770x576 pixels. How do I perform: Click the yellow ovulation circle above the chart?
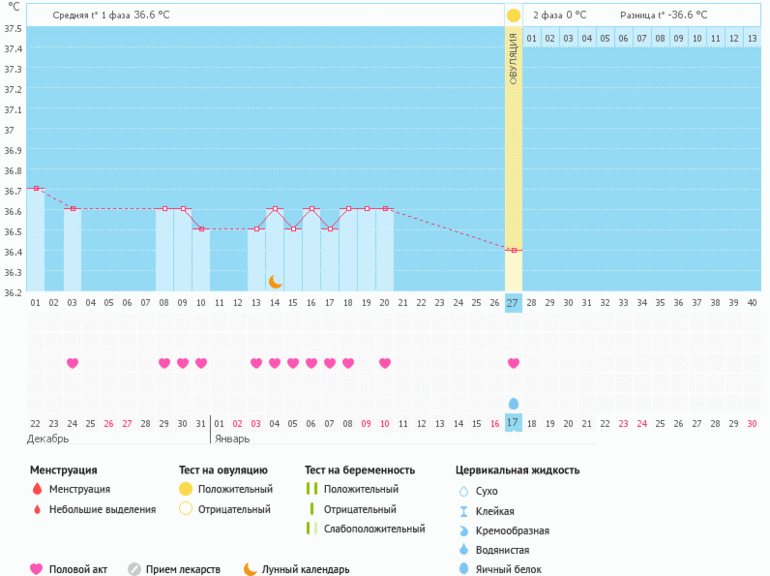tap(513, 16)
